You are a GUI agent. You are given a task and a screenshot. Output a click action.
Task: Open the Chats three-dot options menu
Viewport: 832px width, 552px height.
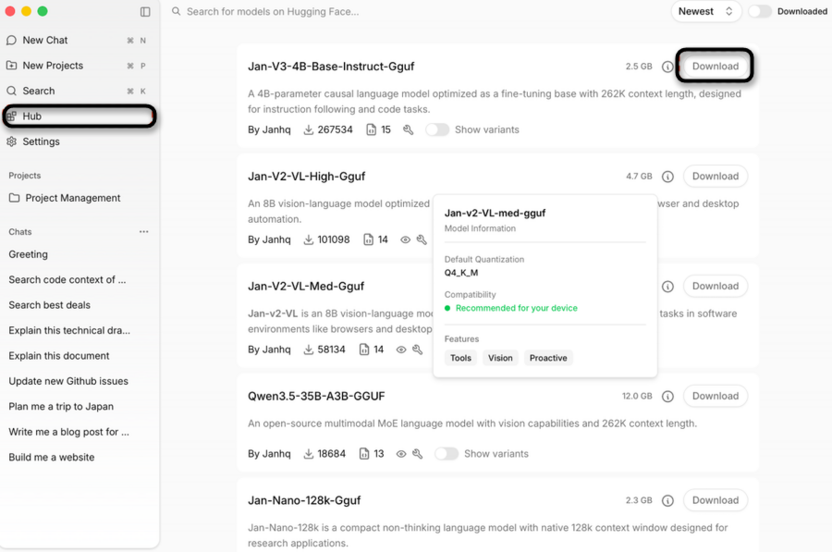point(144,232)
